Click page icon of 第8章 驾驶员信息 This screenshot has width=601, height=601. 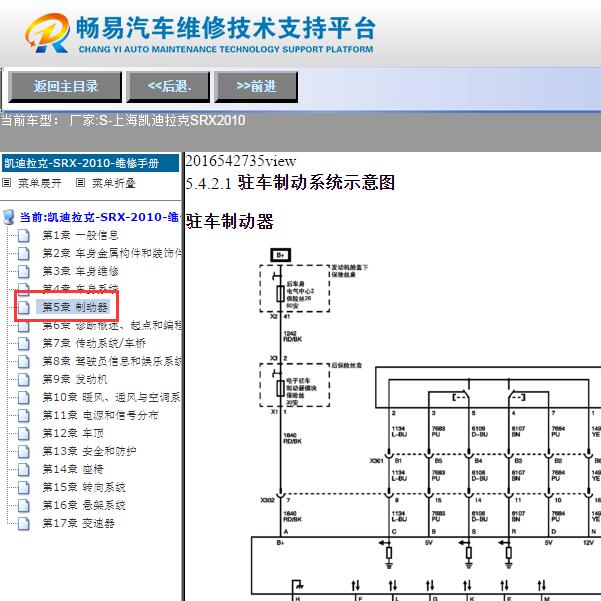pyautogui.click(x=24, y=361)
